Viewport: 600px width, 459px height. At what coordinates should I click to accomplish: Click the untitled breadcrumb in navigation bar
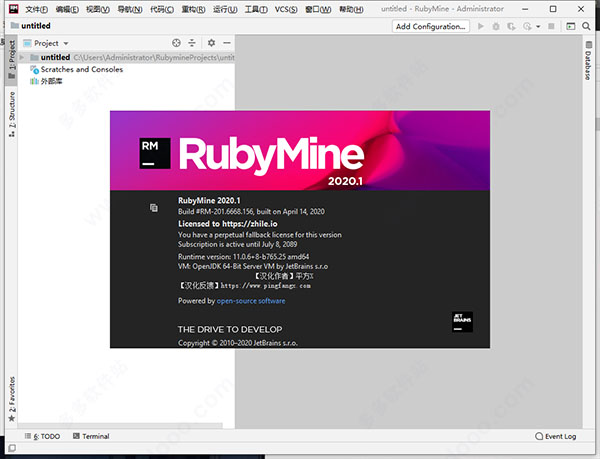[x=31, y=26]
